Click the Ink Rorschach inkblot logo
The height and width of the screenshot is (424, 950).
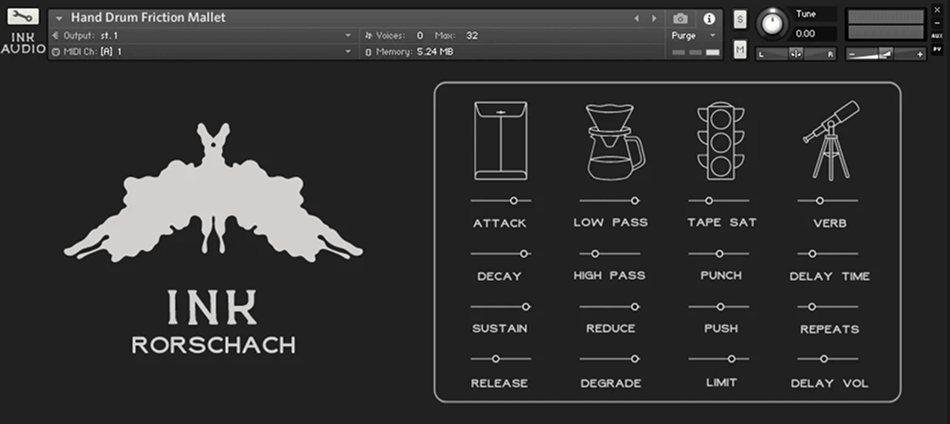[x=213, y=191]
